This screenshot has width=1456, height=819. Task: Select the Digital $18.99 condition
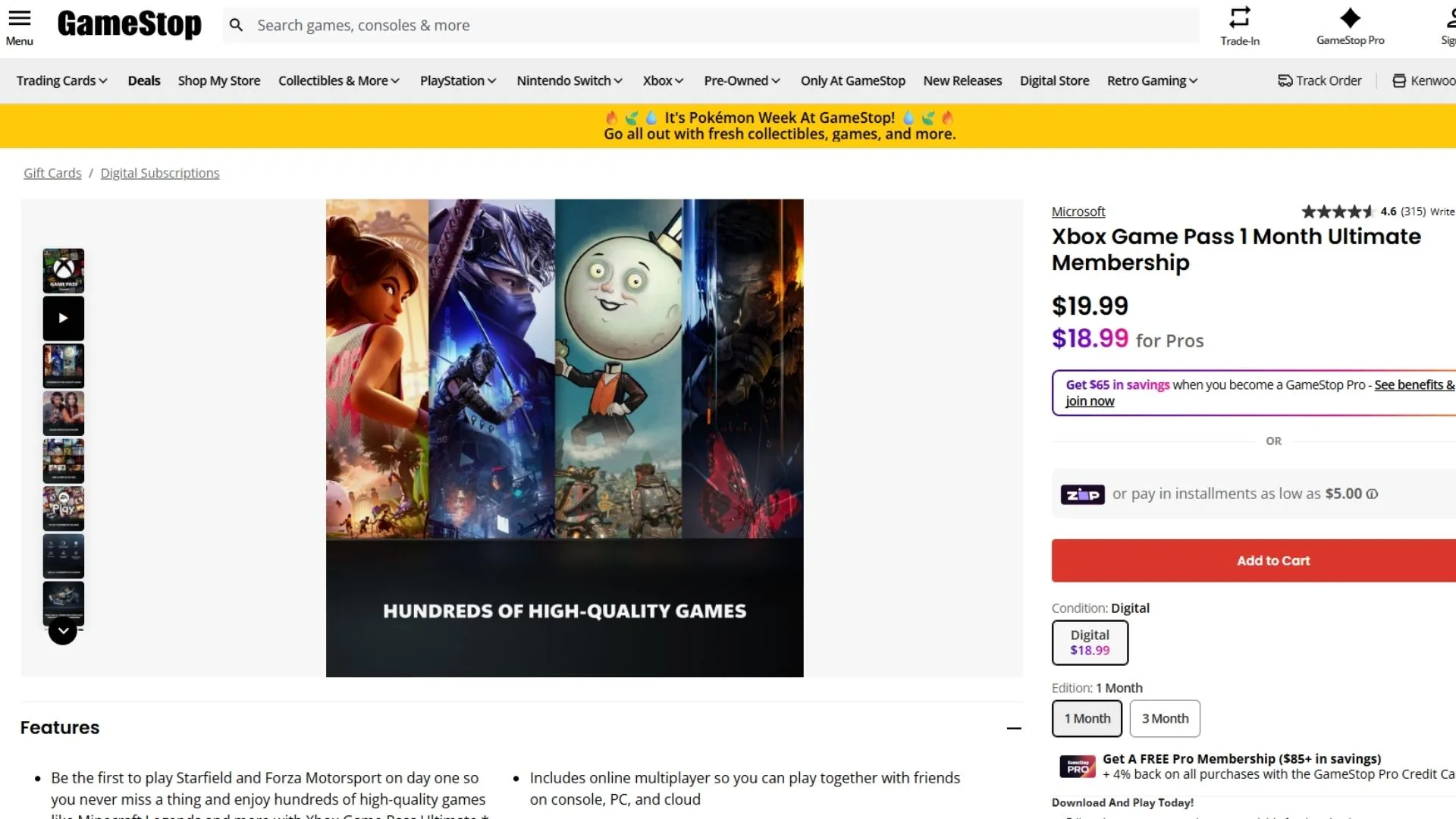[1090, 642]
